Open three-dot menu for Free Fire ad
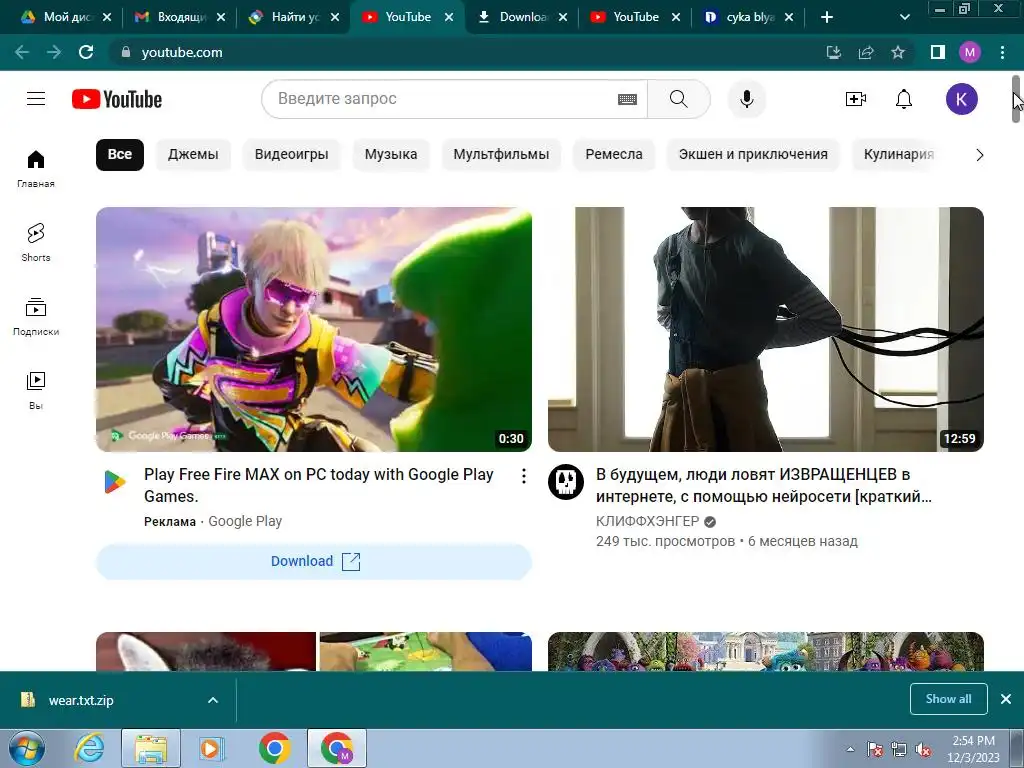1024x768 pixels. pos(524,476)
